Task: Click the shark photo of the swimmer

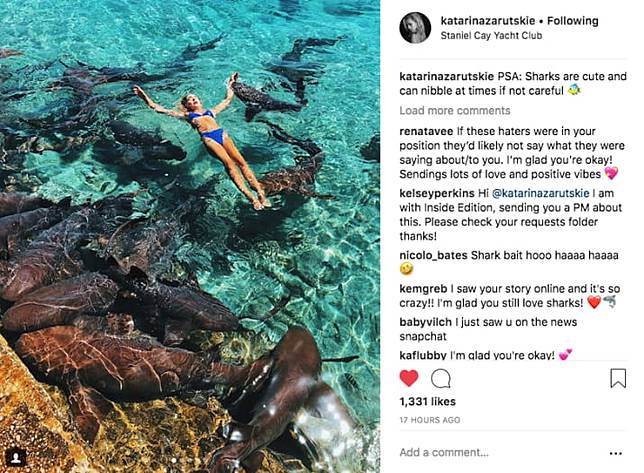Action: [190, 236]
